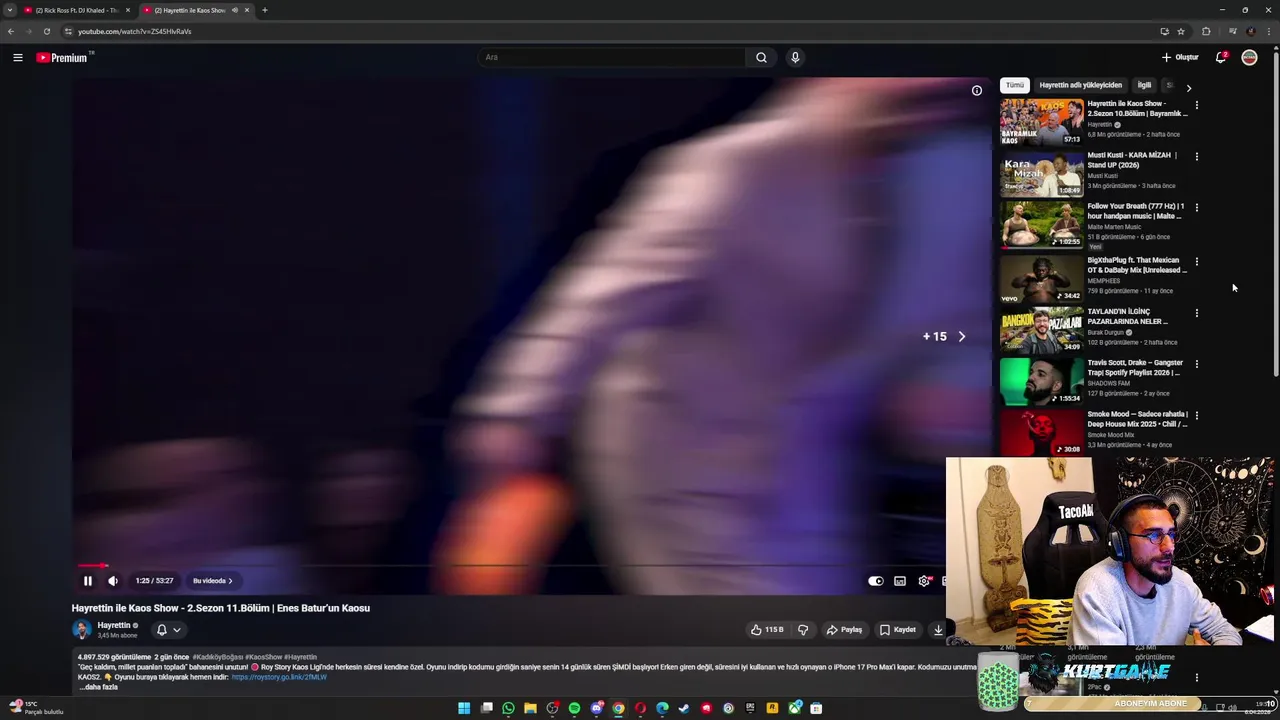Expand description with '...daha fazla'

98,687
